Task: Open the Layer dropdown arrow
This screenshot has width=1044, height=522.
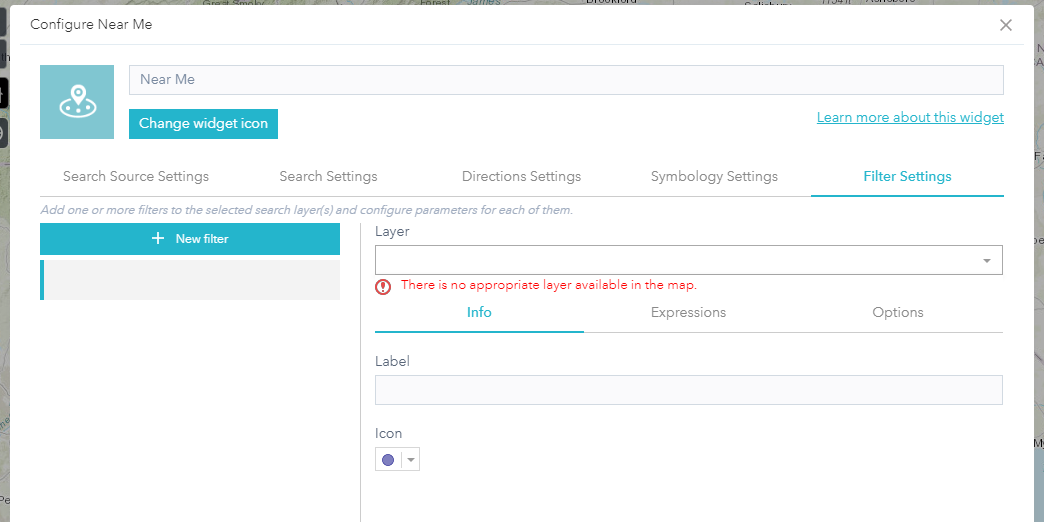Action: pos(987,260)
